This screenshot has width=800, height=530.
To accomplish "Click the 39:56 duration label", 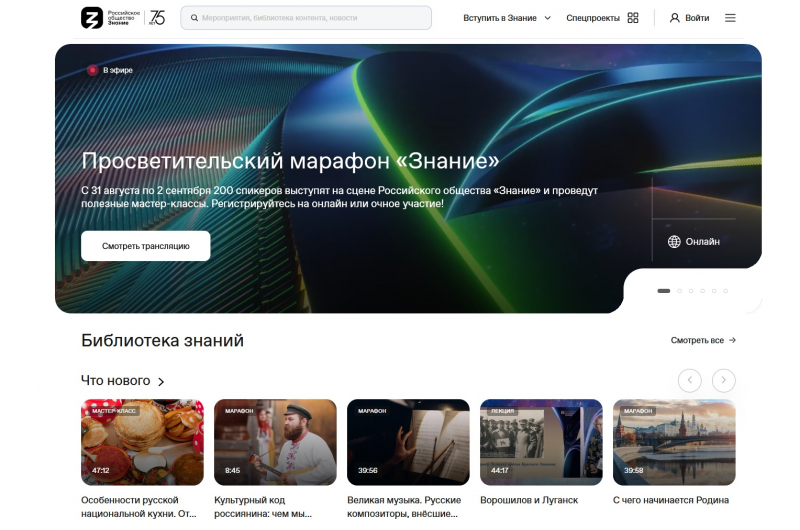I will pos(367,470).
